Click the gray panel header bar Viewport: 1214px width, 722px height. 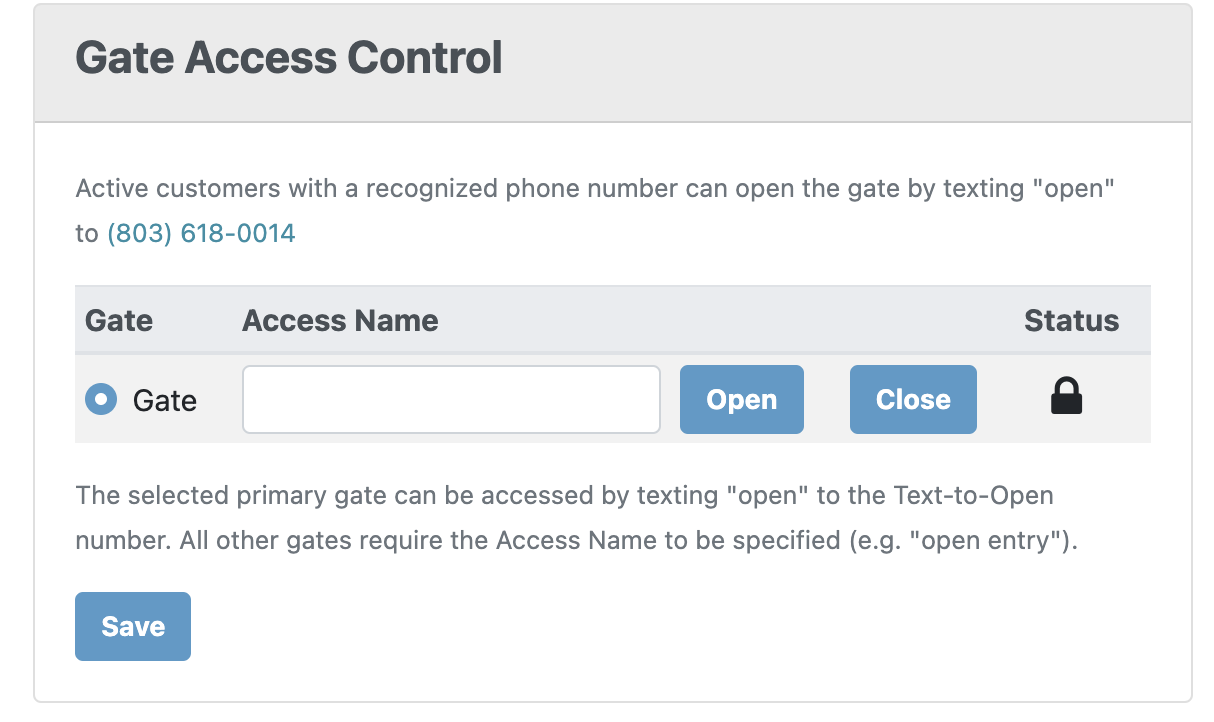click(x=613, y=63)
